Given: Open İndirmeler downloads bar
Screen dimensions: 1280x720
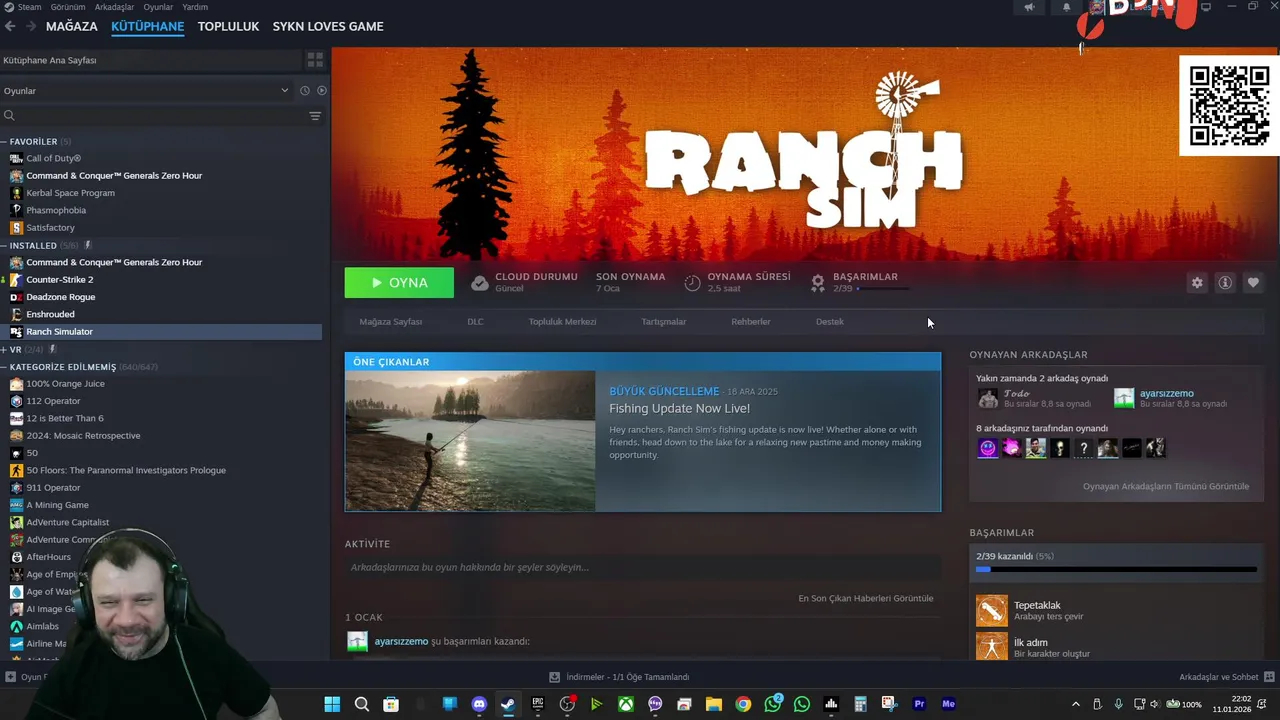Looking at the screenshot, I should pyautogui.click(x=620, y=677).
